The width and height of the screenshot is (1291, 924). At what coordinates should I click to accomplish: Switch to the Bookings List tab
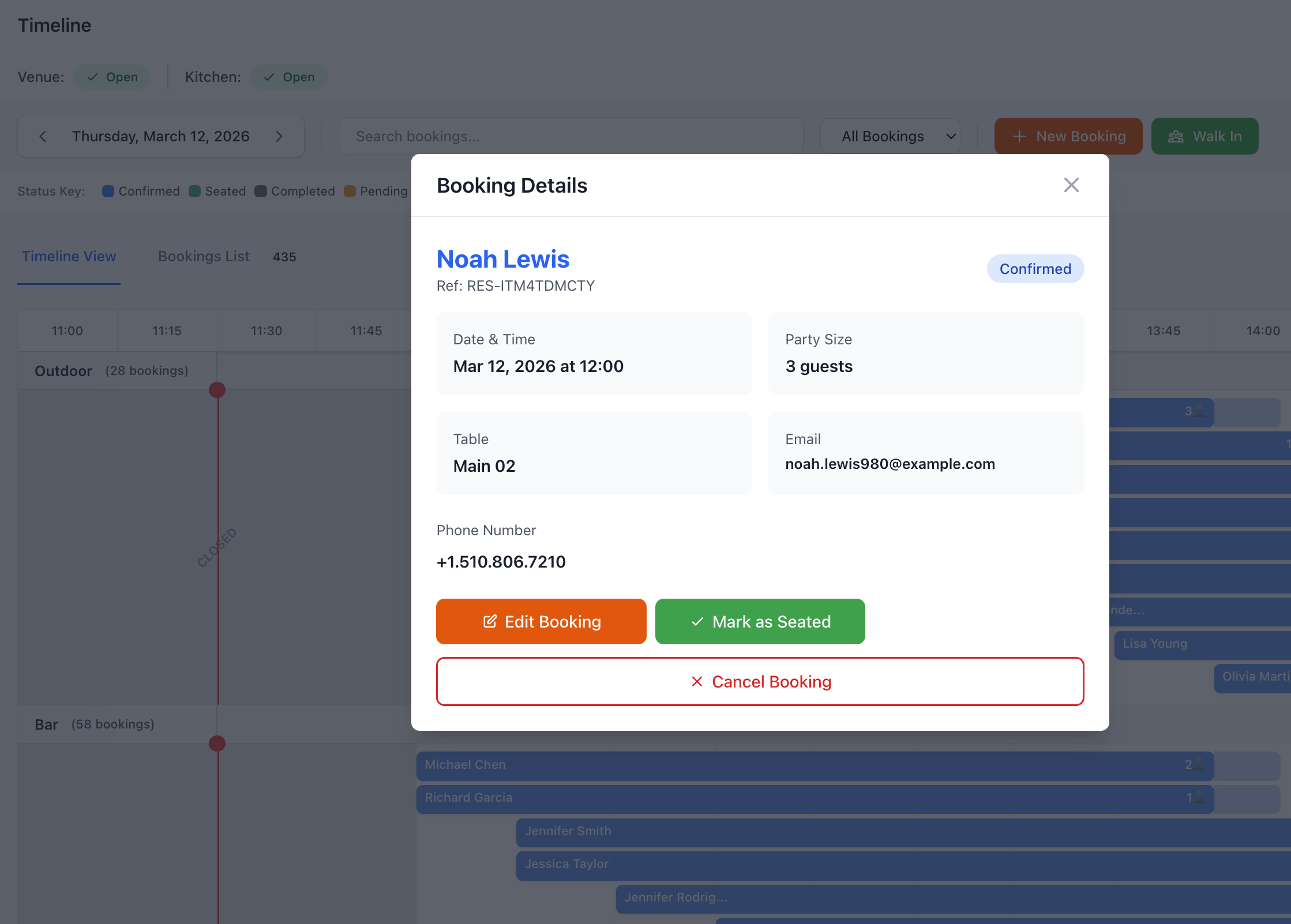pyautogui.click(x=204, y=257)
